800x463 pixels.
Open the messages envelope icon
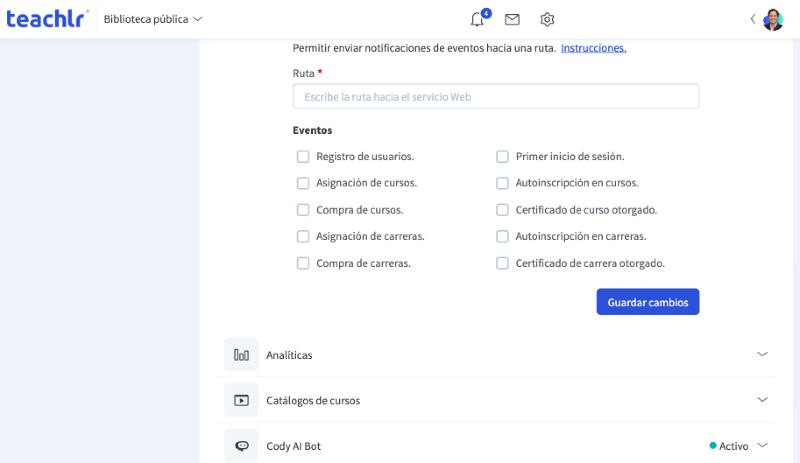(x=512, y=19)
